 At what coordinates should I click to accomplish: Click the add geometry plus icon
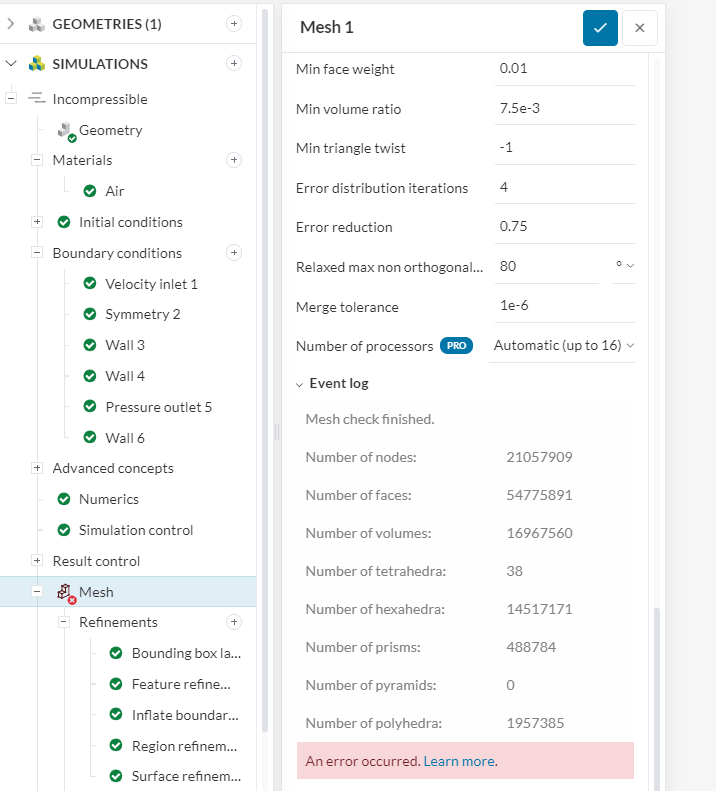coord(234,23)
